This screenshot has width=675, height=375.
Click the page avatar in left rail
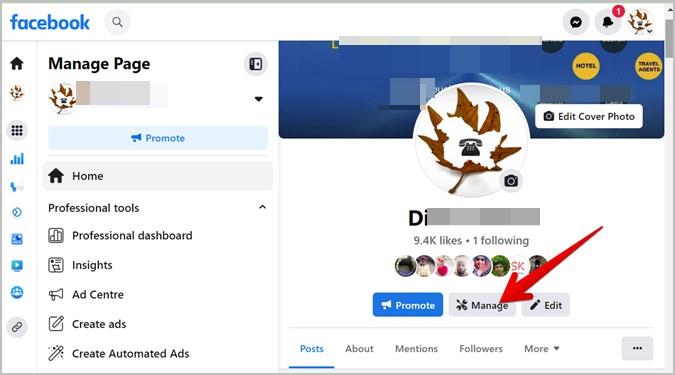click(x=17, y=93)
